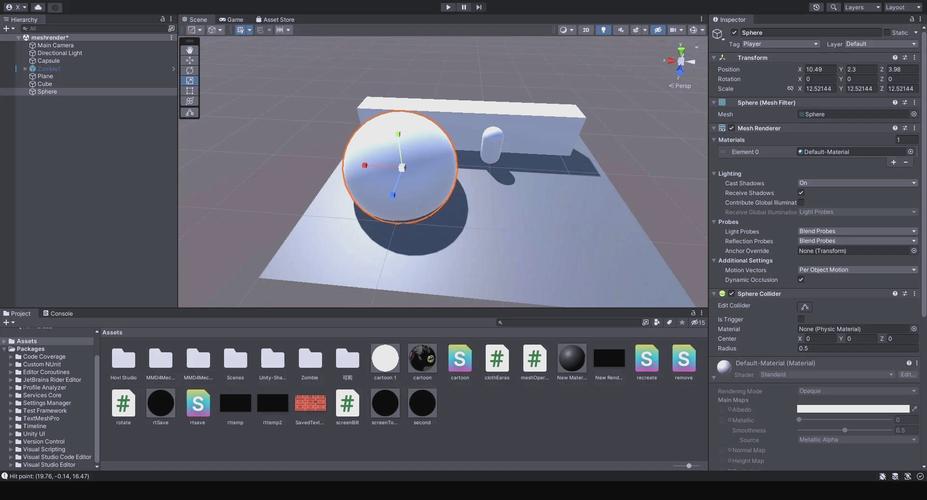Open draw mode shading dropdown
927x500 pixels.
click(x=566, y=30)
